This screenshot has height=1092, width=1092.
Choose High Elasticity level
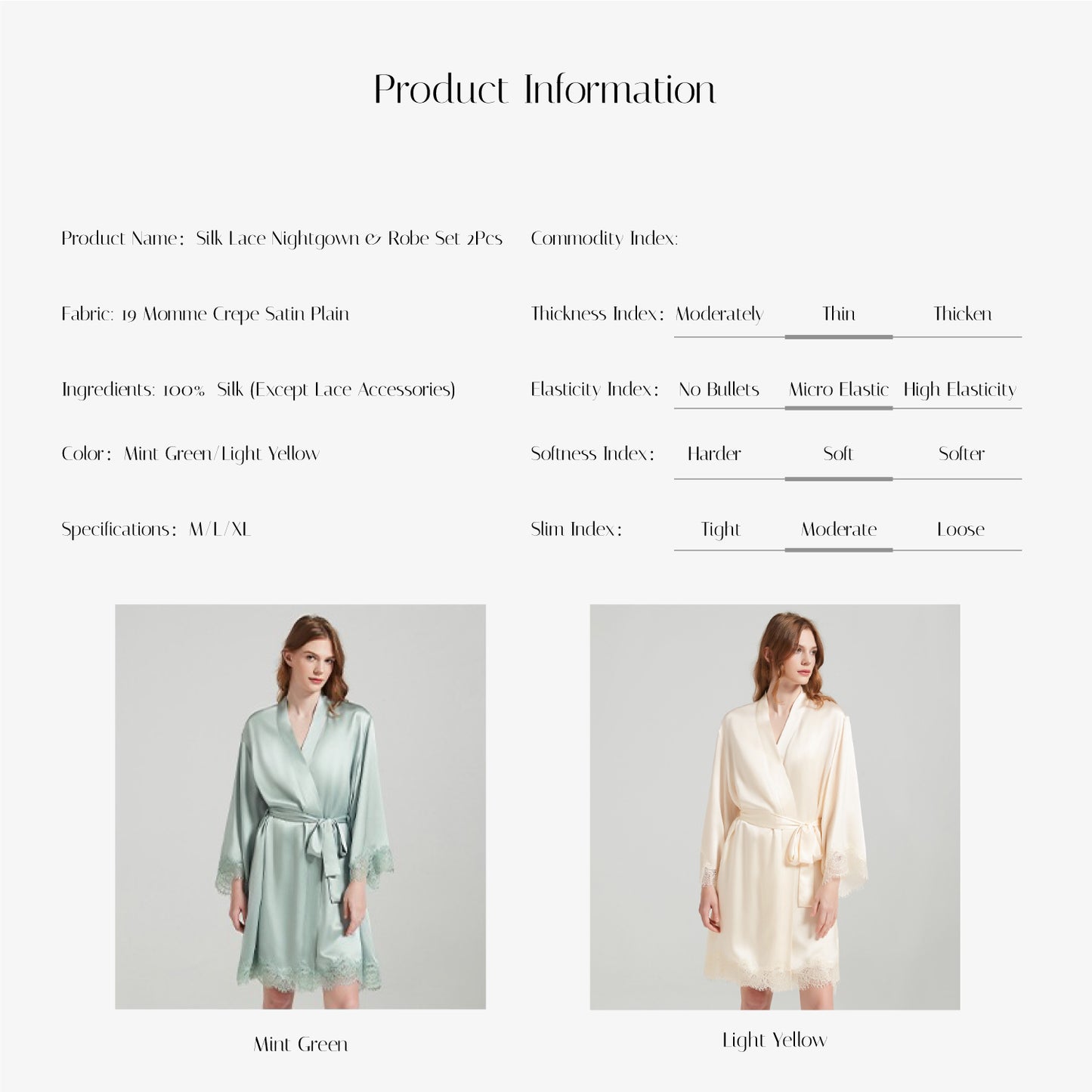(x=960, y=390)
